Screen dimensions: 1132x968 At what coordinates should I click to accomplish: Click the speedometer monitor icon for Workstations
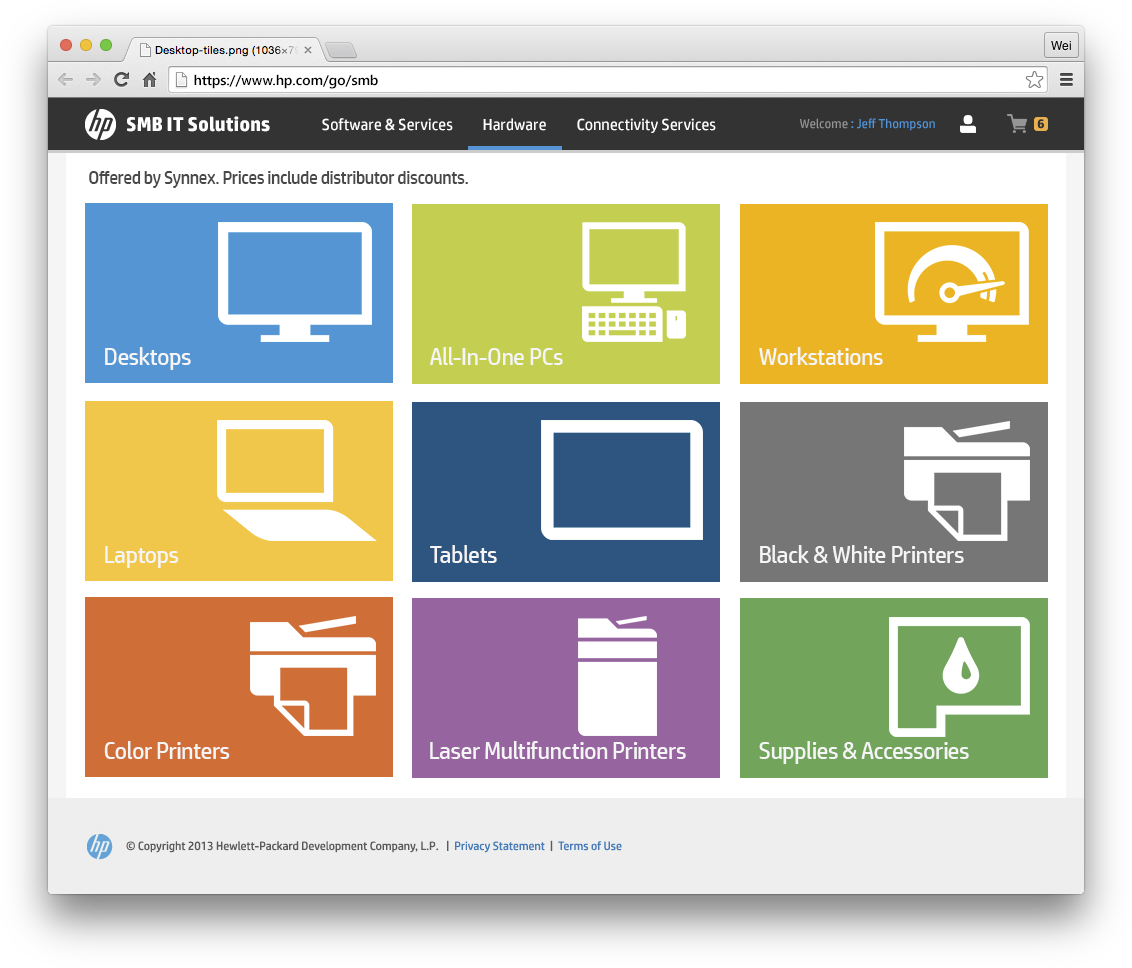952,282
